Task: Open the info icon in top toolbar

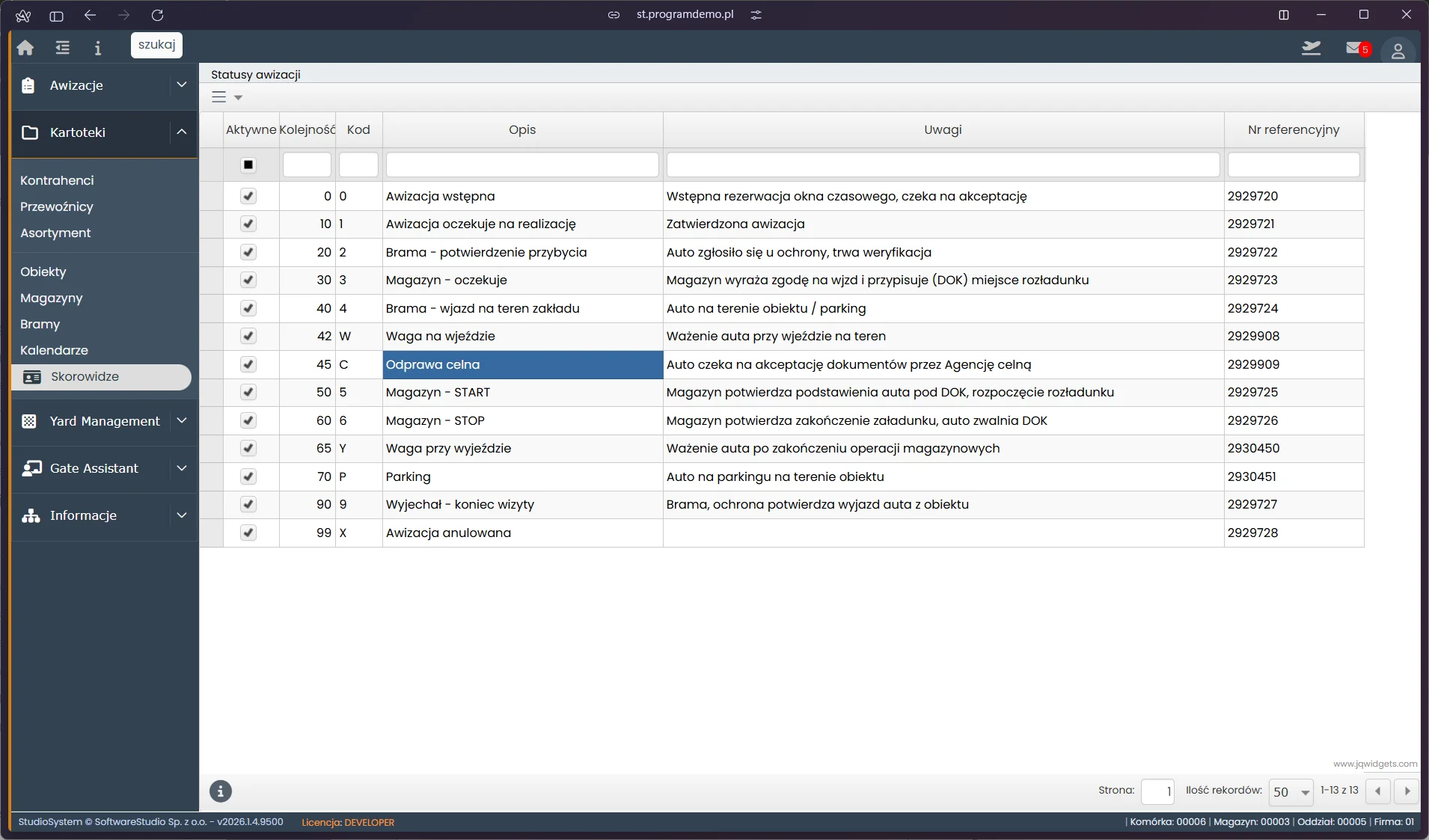Action: tap(98, 48)
